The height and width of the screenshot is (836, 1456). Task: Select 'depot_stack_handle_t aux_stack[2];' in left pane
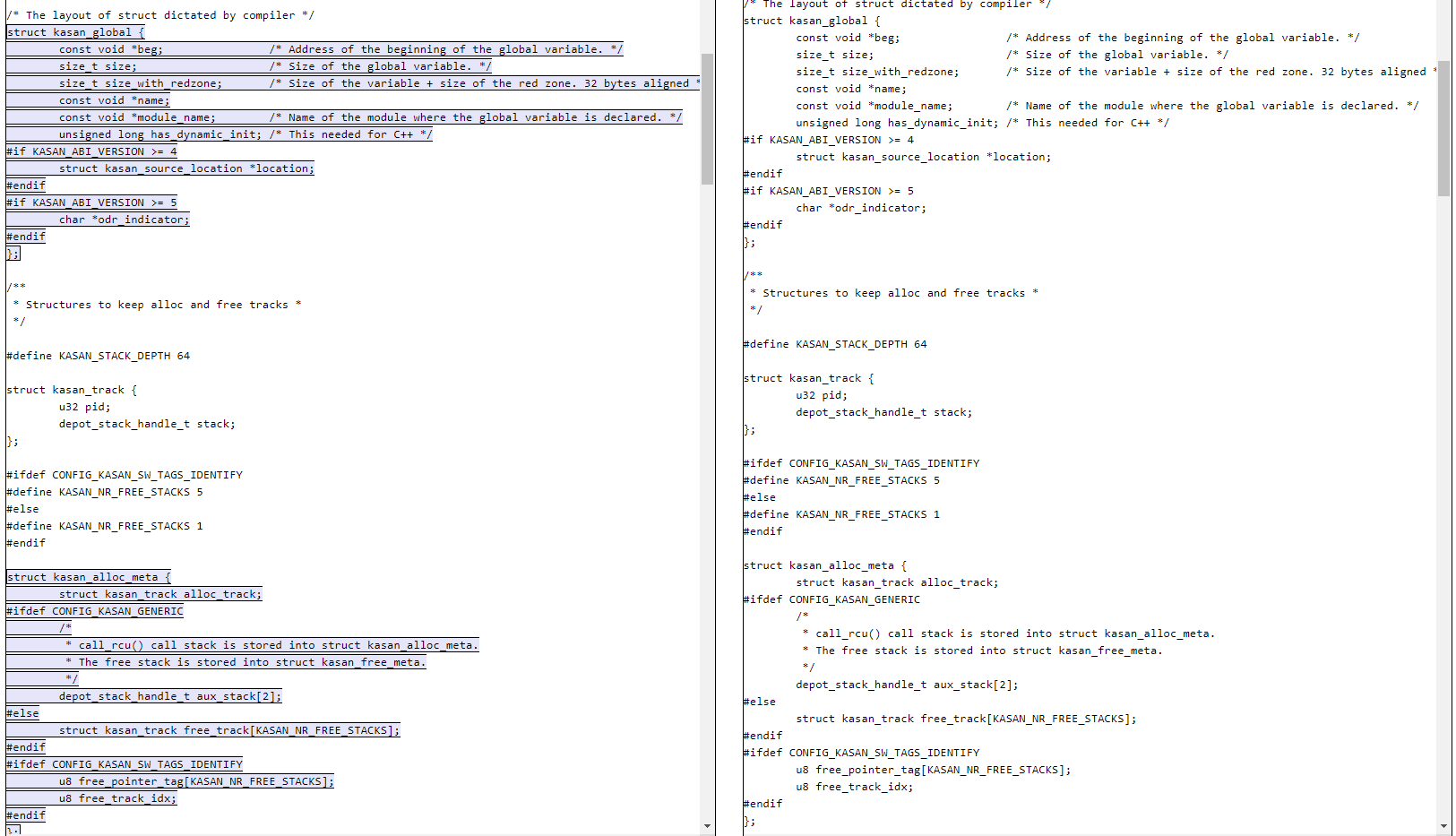(170, 696)
